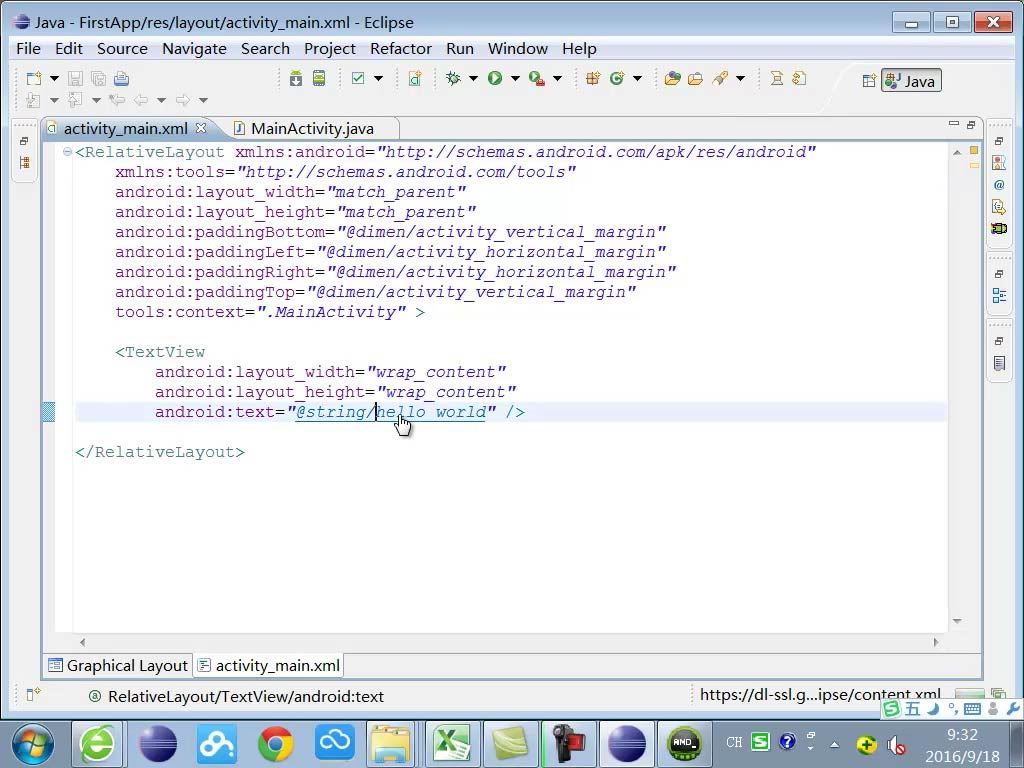Screen dimensions: 1024x768
Task: Click the Javadoc @ view icon
Action: pyautogui.click(x=999, y=185)
